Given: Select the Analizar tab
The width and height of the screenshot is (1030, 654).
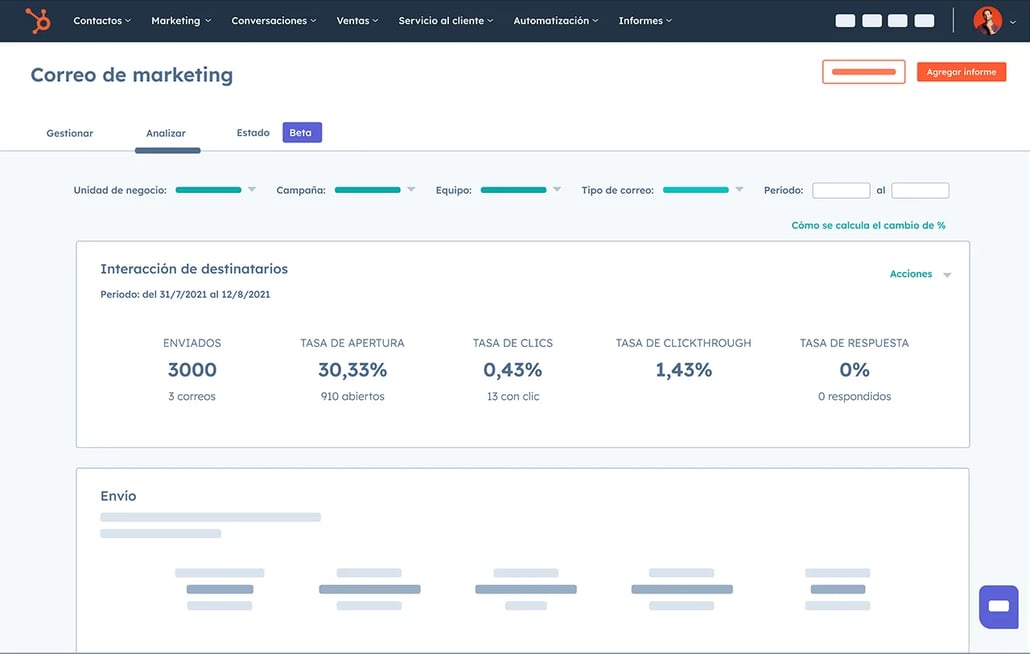Looking at the screenshot, I should coord(166,133).
